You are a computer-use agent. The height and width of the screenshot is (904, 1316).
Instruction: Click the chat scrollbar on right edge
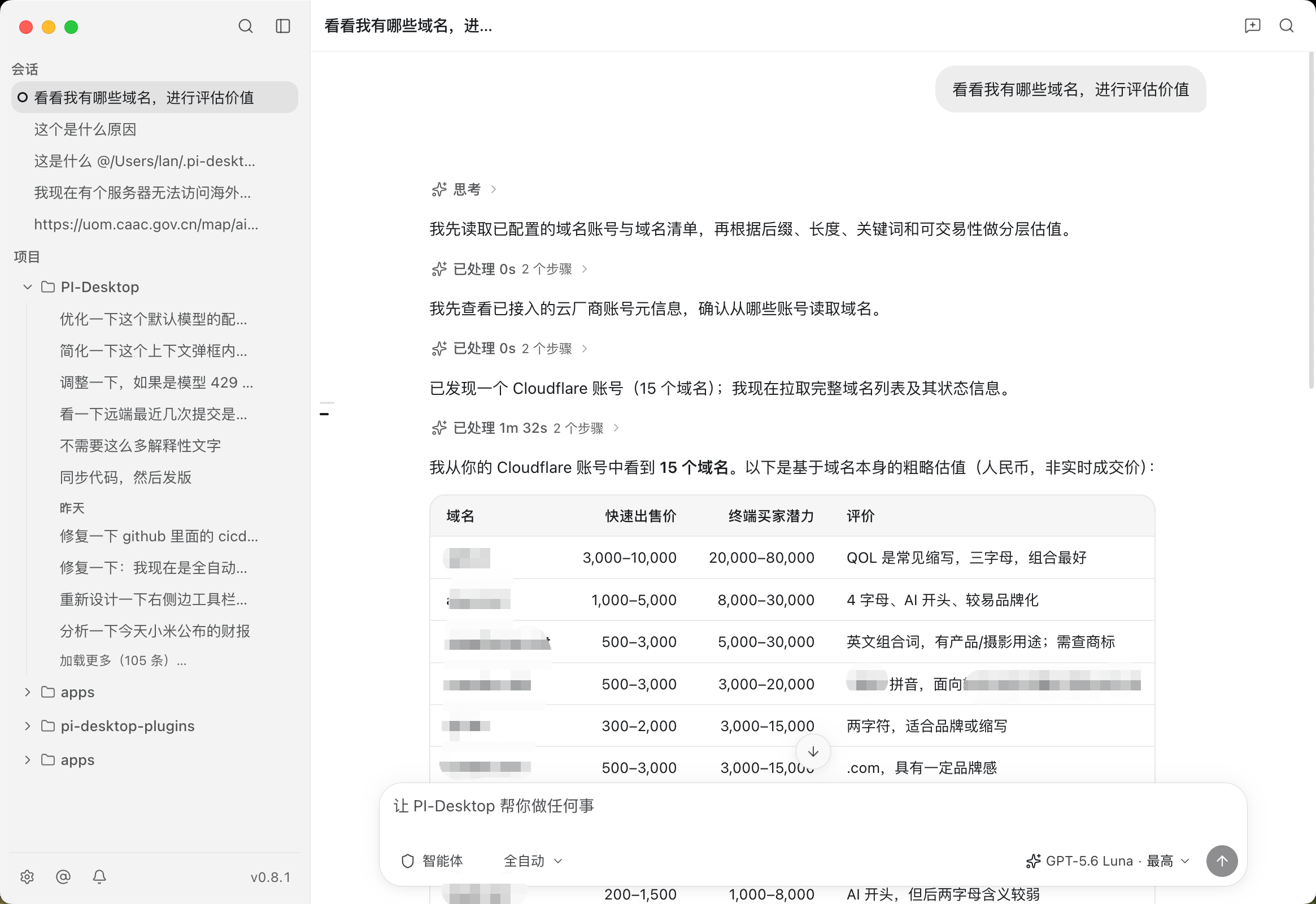pyautogui.click(x=1310, y=221)
